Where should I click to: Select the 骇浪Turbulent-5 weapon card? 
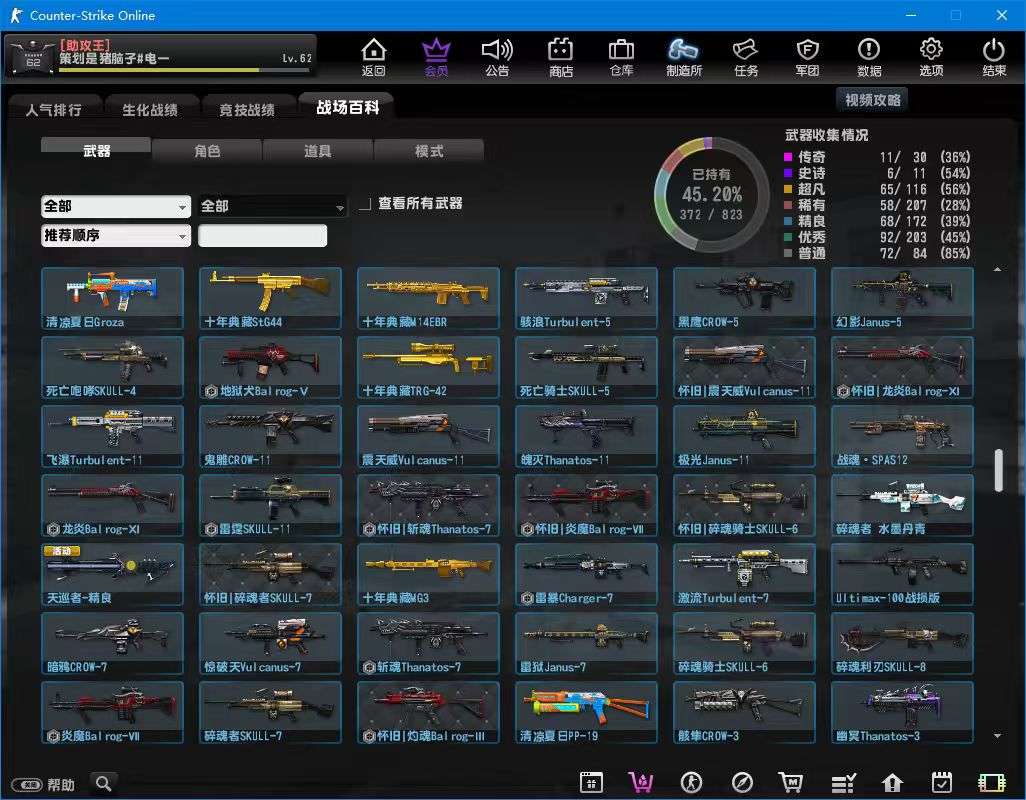pyautogui.click(x=586, y=298)
